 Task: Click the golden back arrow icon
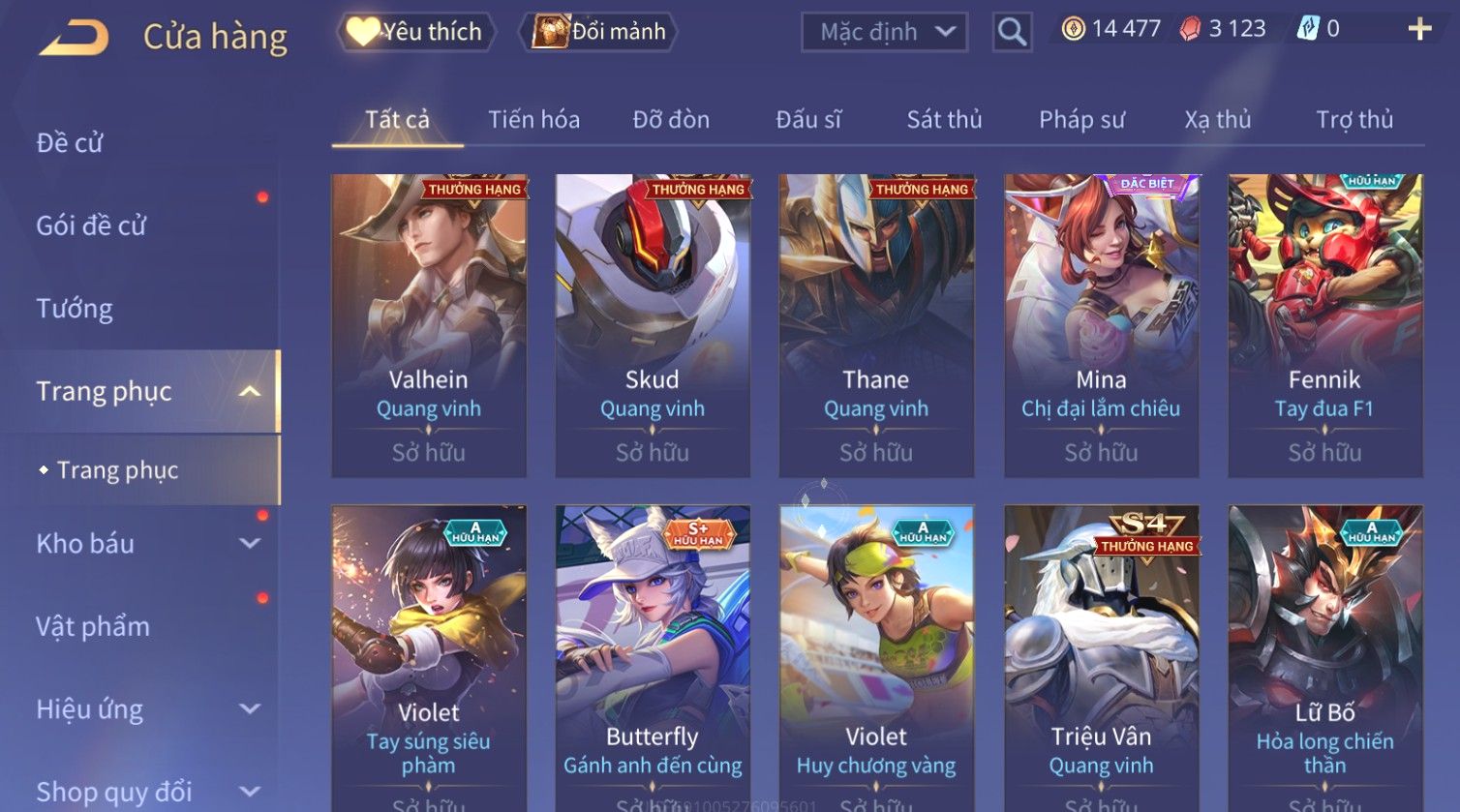click(74, 37)
